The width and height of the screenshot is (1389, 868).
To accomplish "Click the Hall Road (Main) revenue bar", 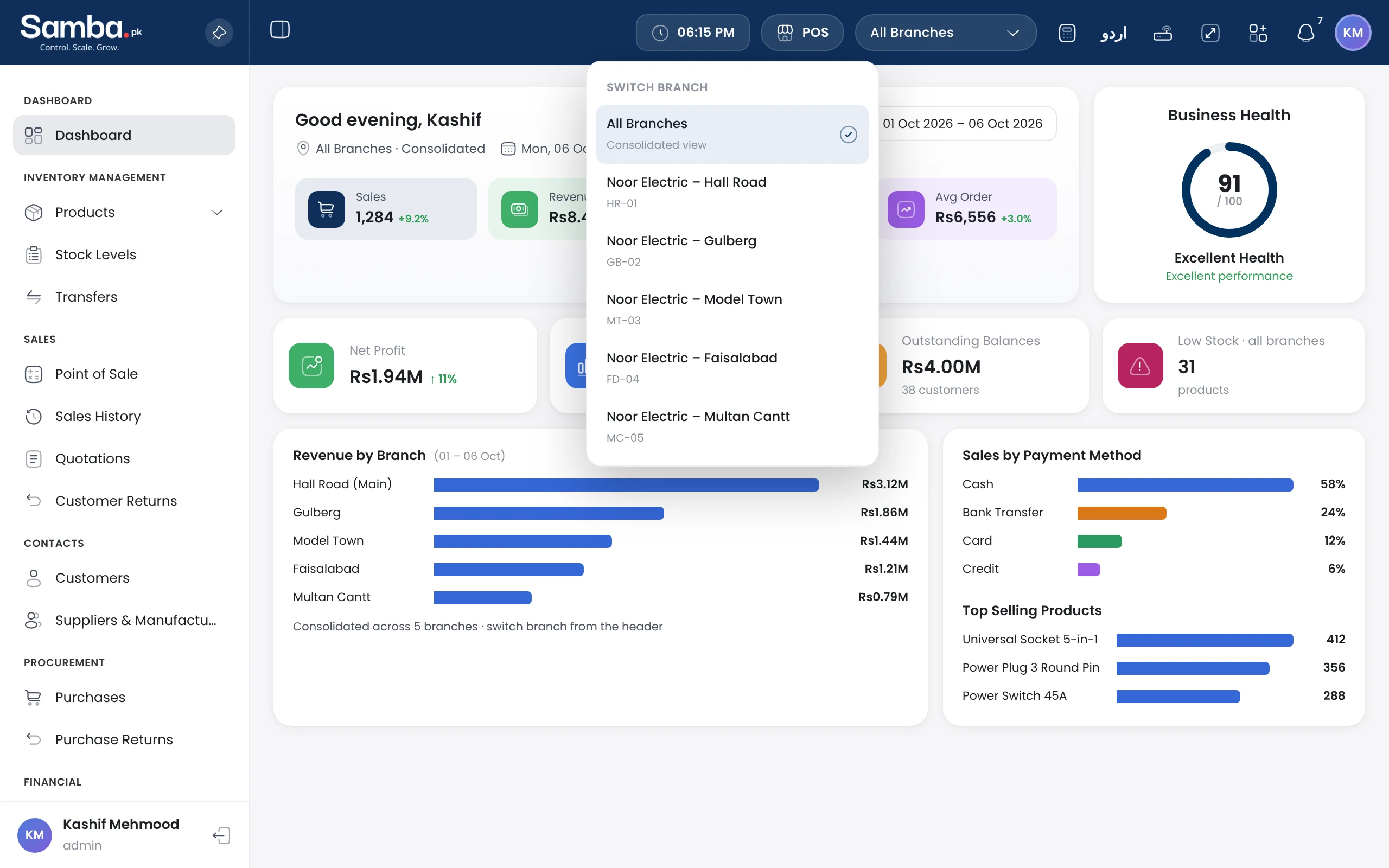I will click(626, 484).
